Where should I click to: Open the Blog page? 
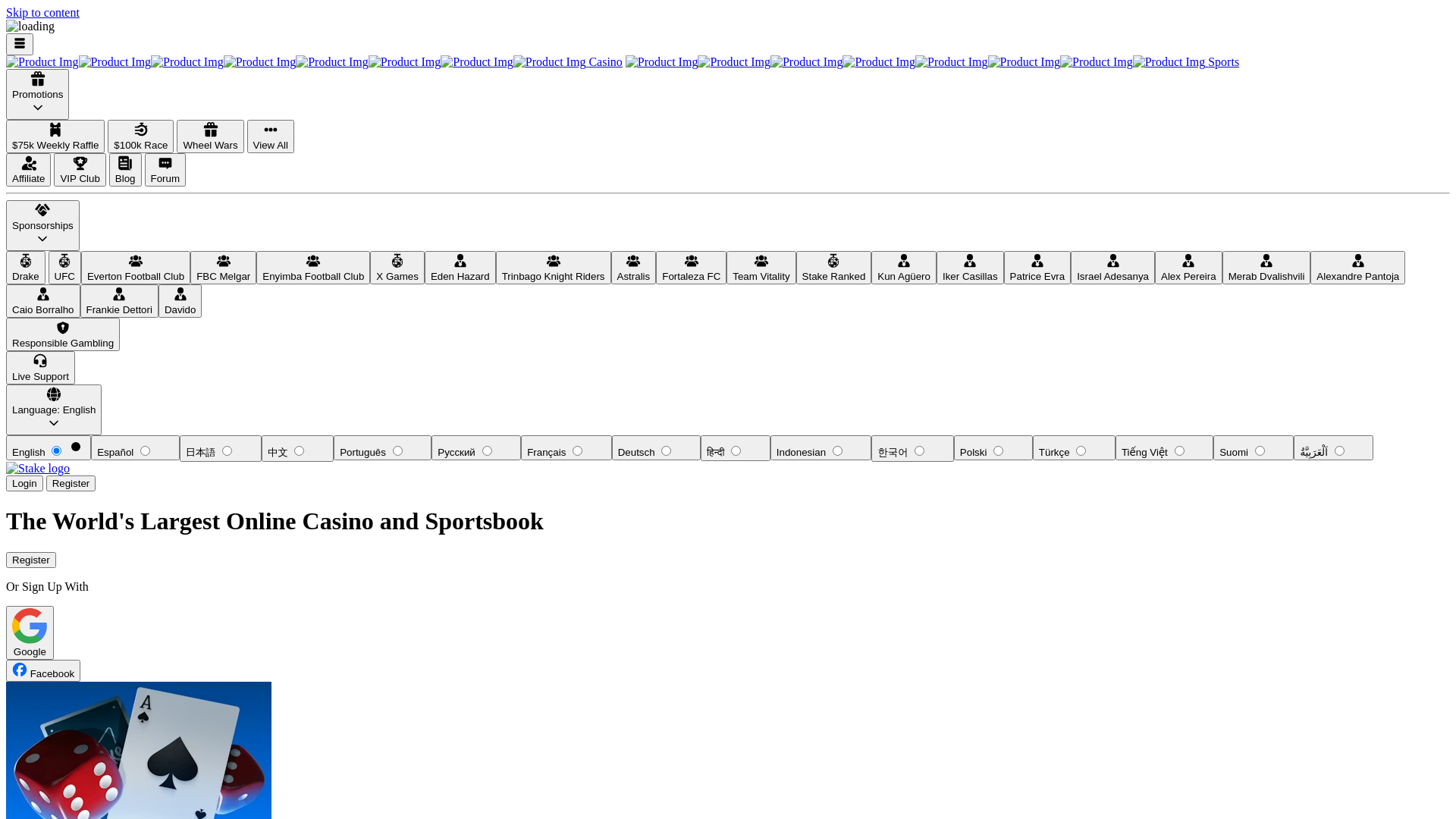coord(125,170)
